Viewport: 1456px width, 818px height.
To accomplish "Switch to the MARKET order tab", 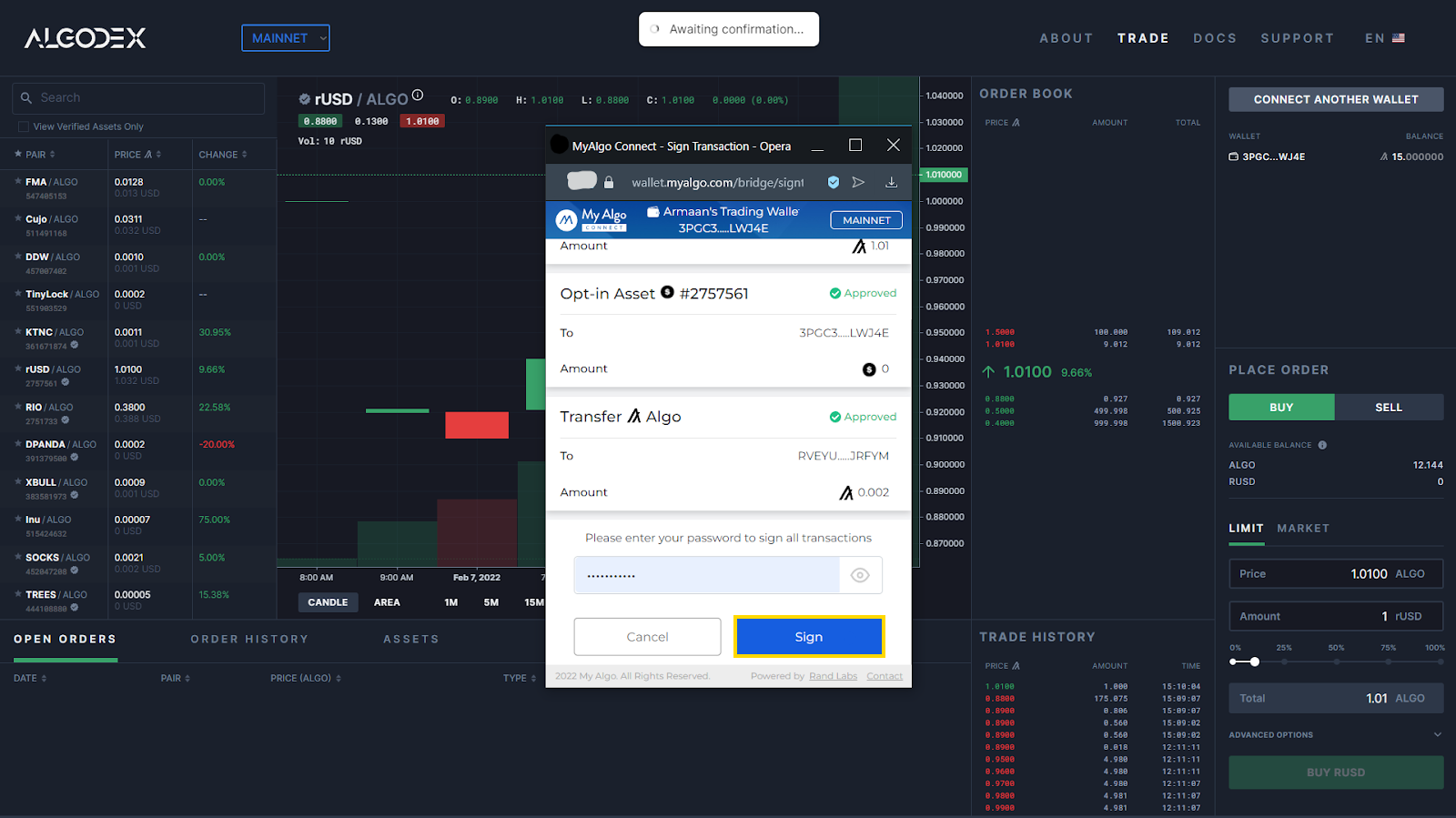I will tap(1302, 529).
